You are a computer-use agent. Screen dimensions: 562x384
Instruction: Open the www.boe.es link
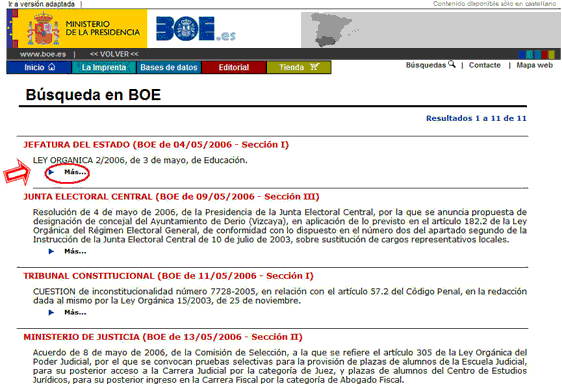tap(43, 54)
